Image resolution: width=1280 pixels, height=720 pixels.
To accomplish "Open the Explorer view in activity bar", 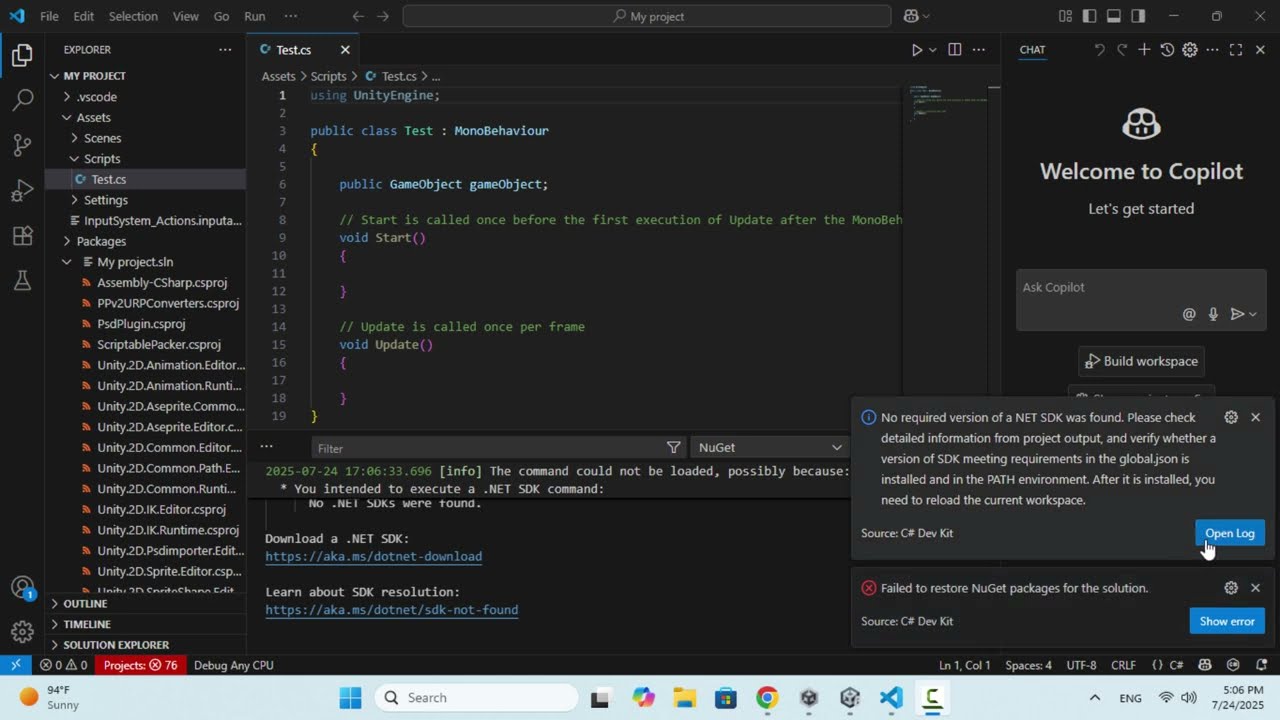I will point(22,56).
